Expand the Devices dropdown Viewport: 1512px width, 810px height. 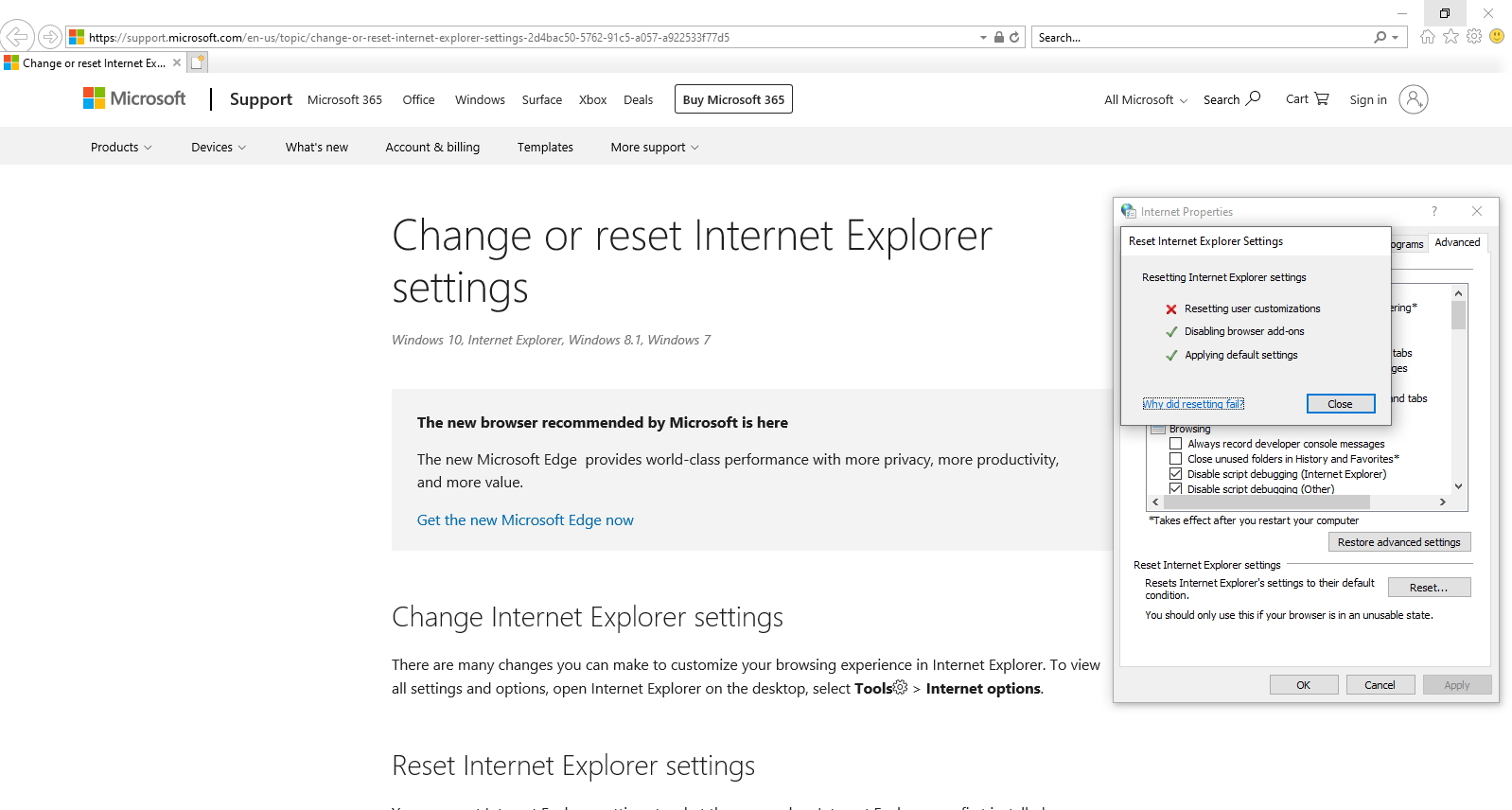(x=219, y=147)
